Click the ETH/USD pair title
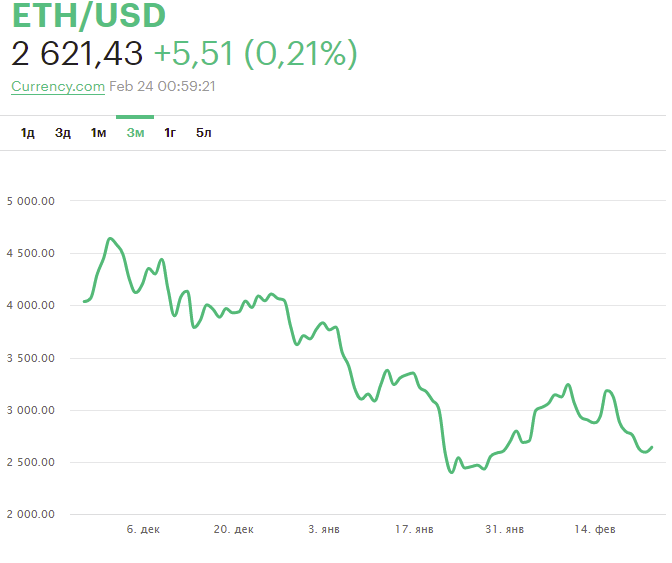Viewport: 672px width, 563px height. pyautogui.click(x=88, y=17)
